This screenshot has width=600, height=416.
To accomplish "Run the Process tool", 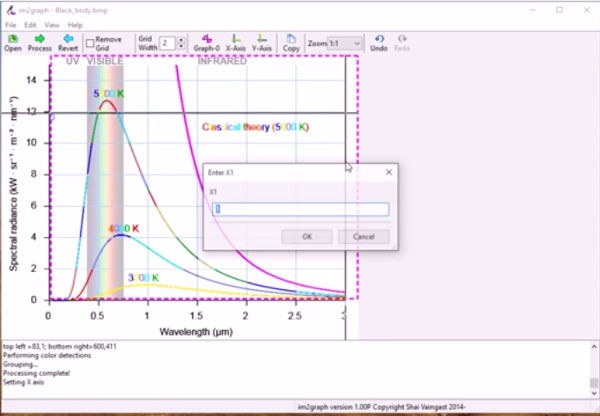I will 40,41.
